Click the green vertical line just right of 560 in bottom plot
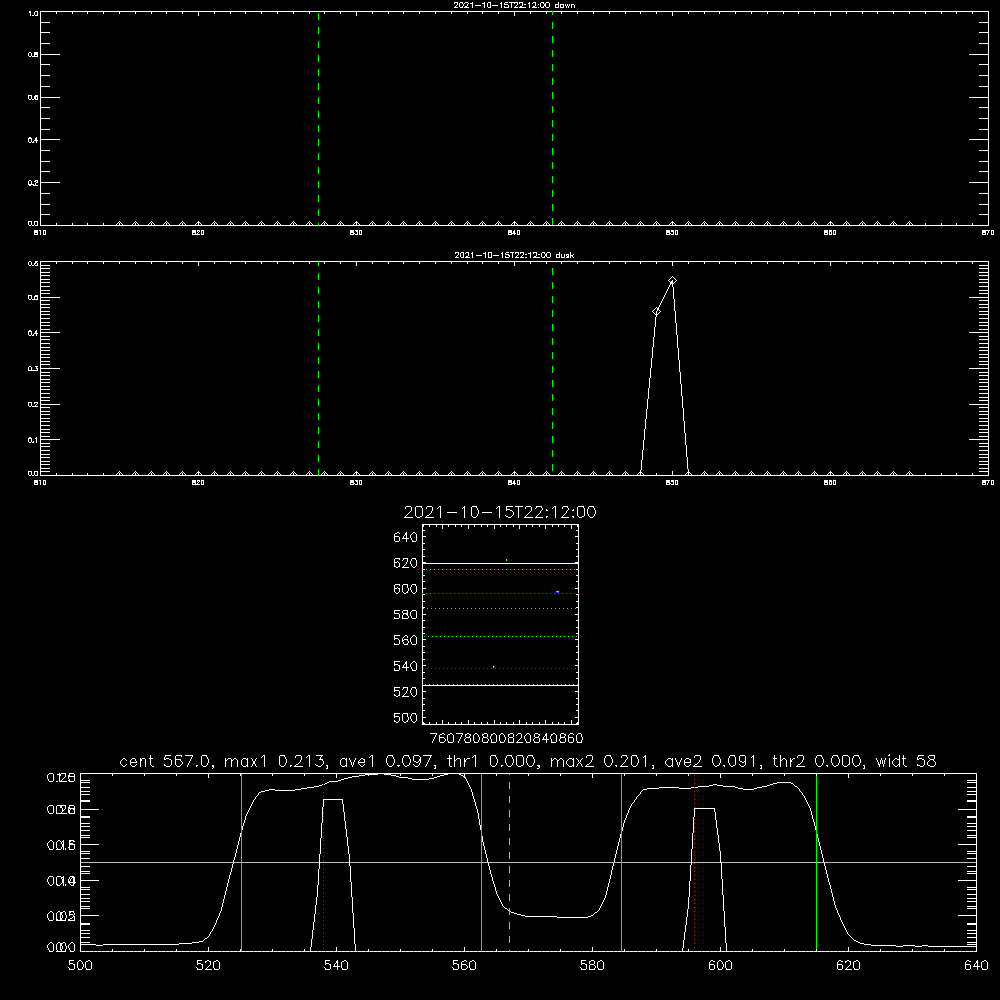This screenshot has height=1000, width=1000. 482,861
